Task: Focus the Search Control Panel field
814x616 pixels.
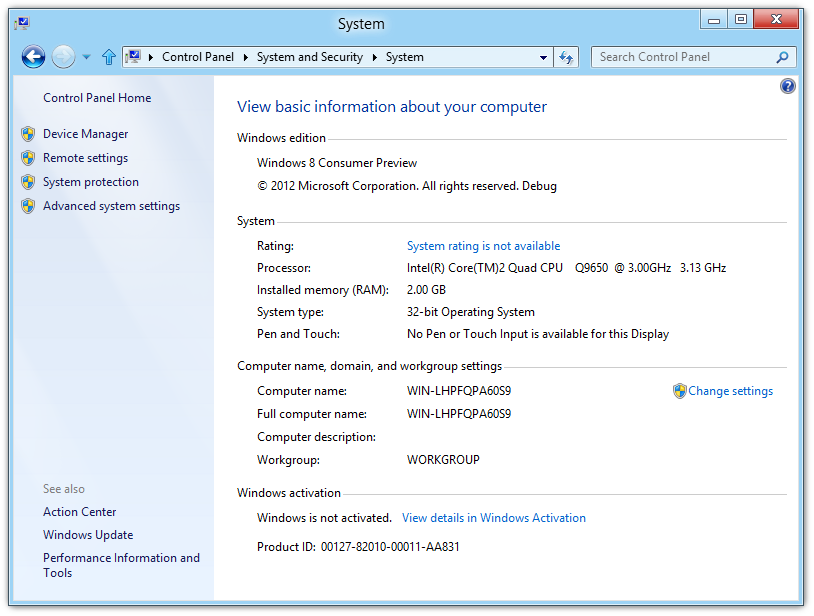Action: (x=682, y=57)
